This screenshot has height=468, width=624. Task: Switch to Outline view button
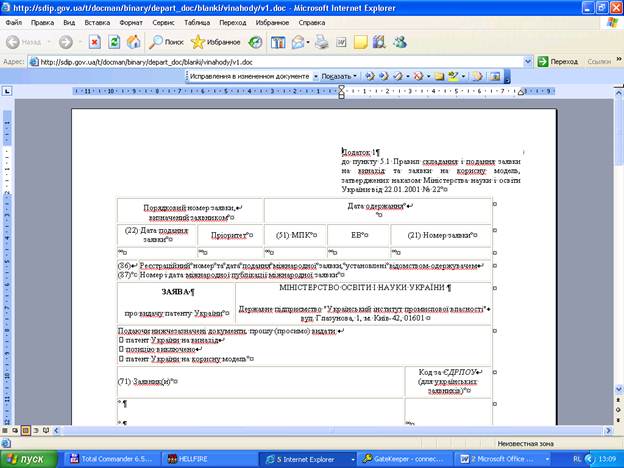36,430
